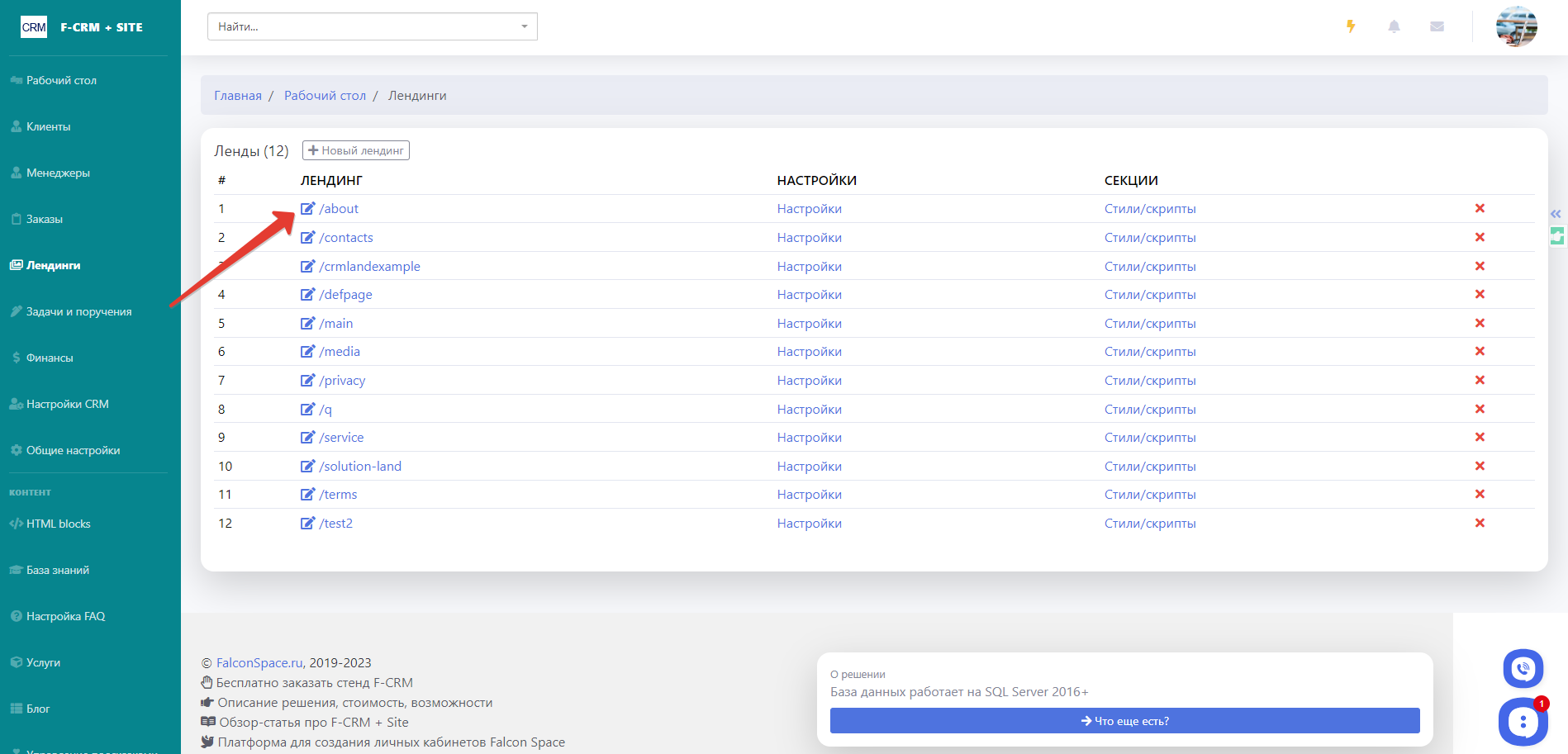Open Клиенты in the sidebar menu
The image size is (1568, 754).
[48, 126]
